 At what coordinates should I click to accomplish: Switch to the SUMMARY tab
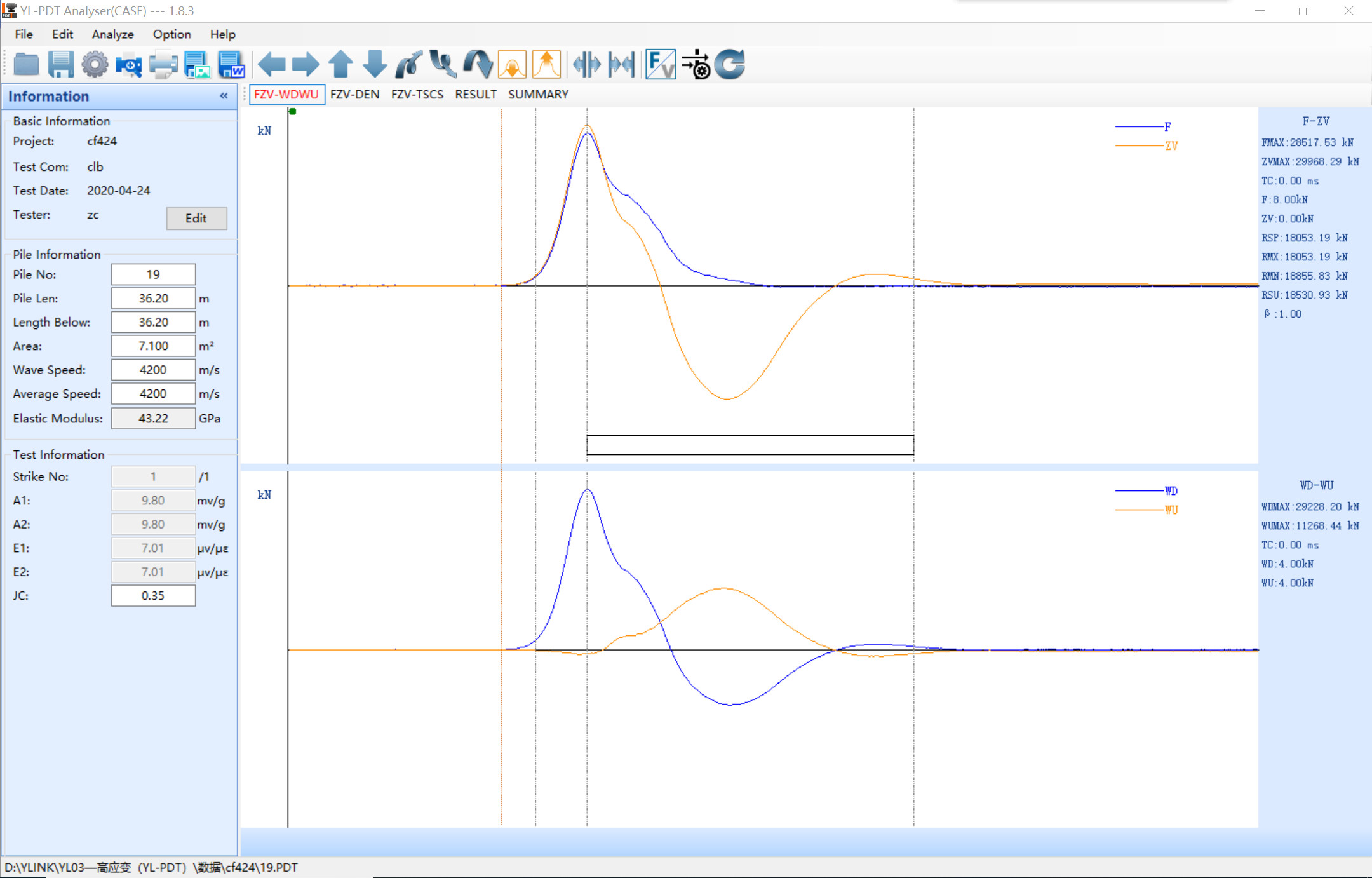coord(538,94)
